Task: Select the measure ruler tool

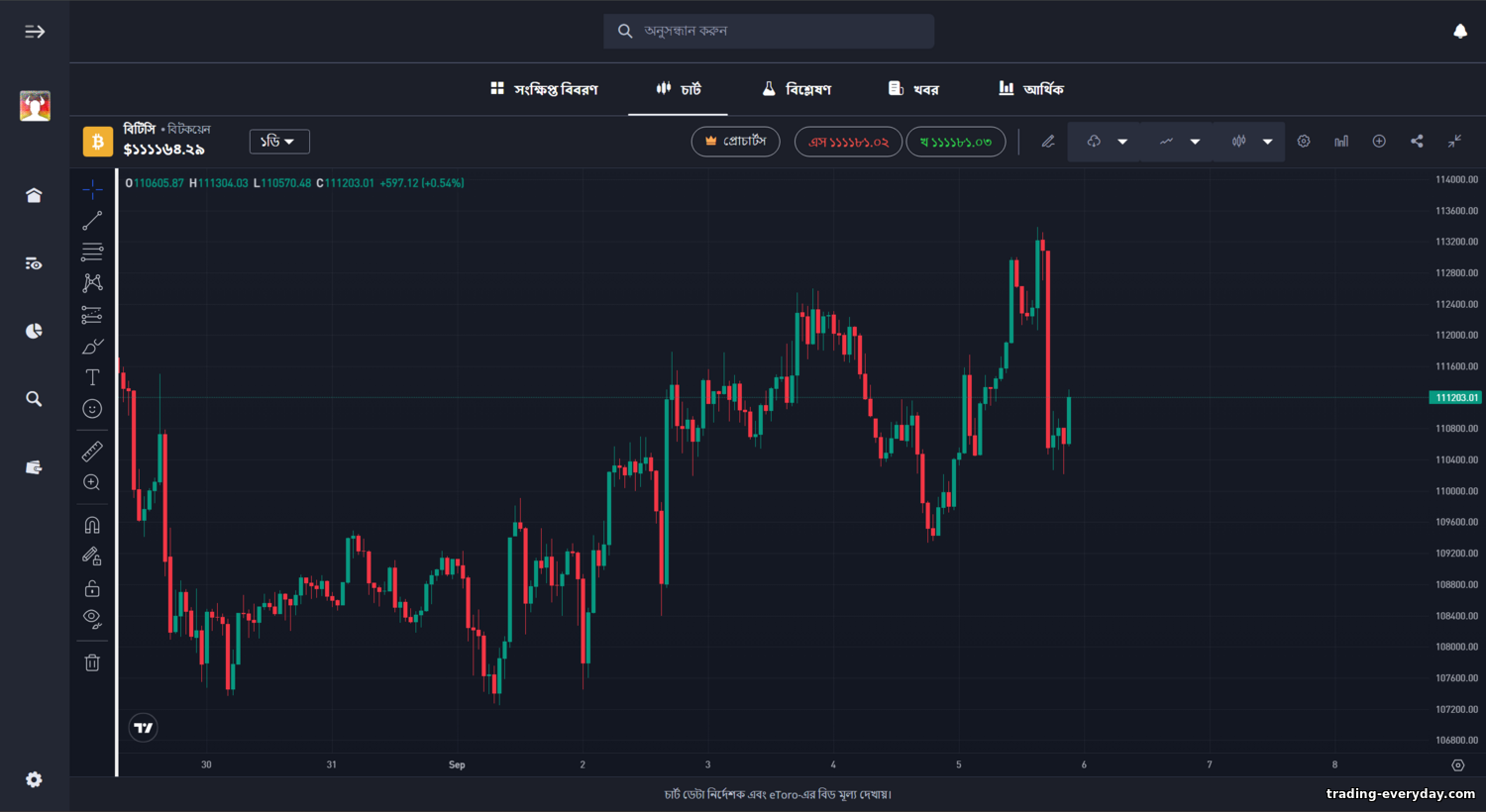Action: (92, 451)
